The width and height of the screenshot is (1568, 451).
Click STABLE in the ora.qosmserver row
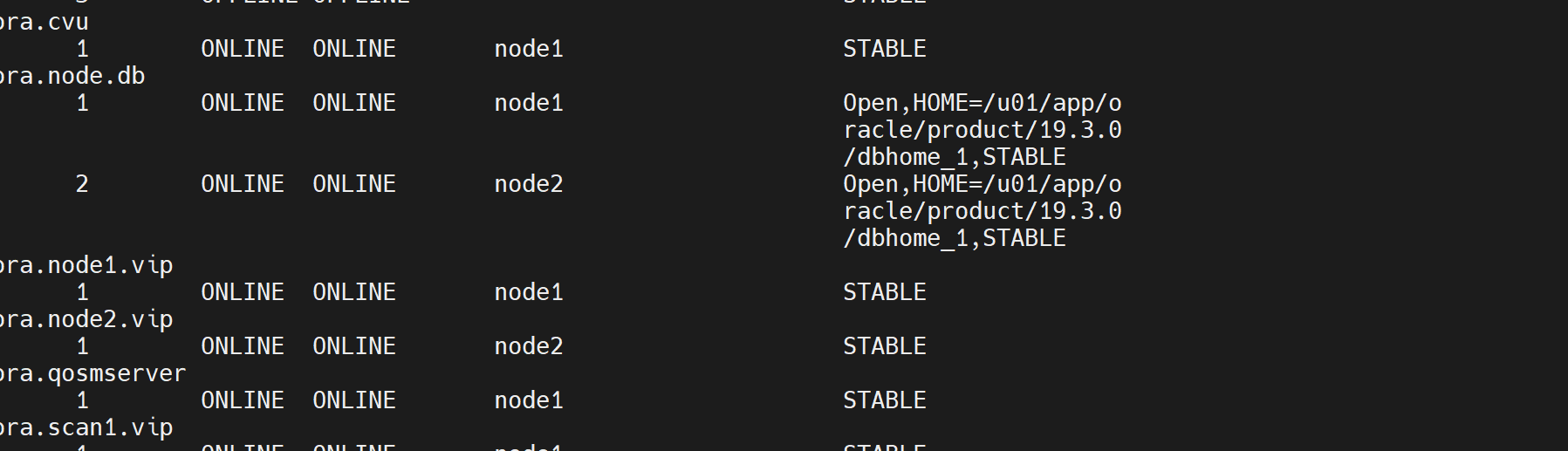(884, 400)
